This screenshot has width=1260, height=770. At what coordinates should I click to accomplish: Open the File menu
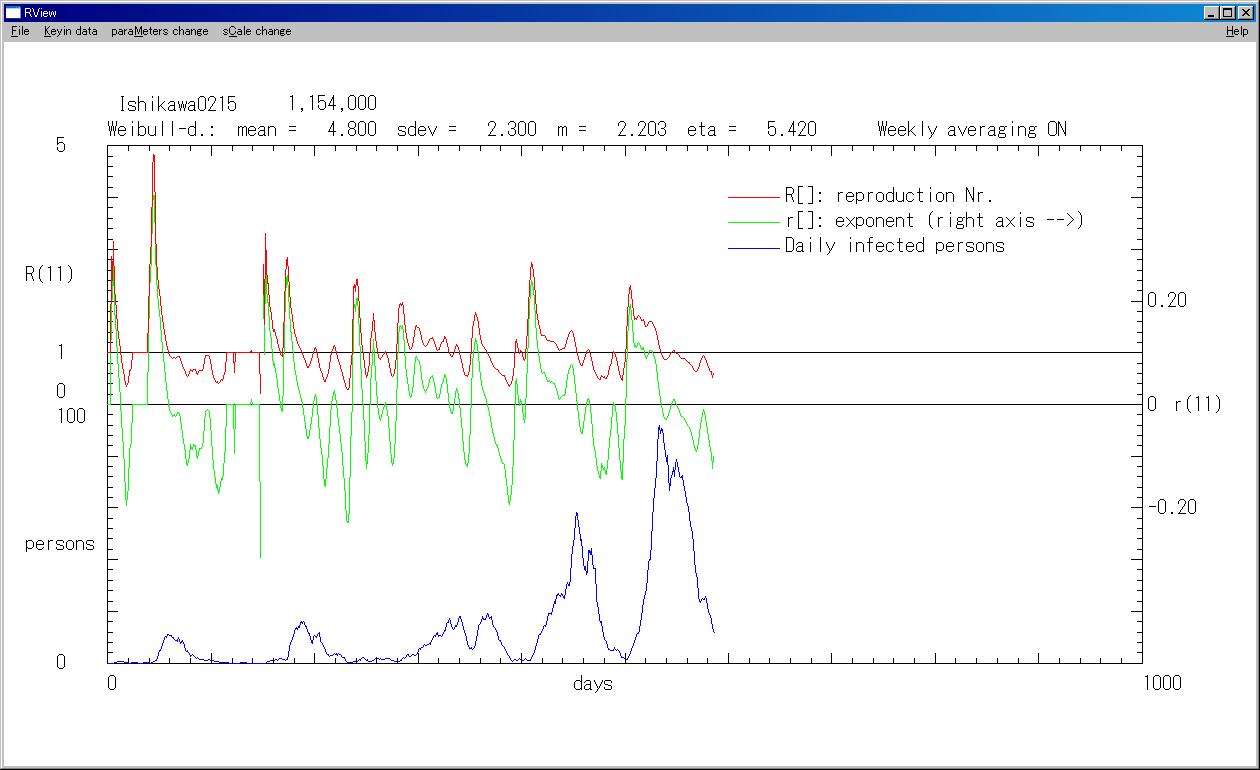pos(20,31)
